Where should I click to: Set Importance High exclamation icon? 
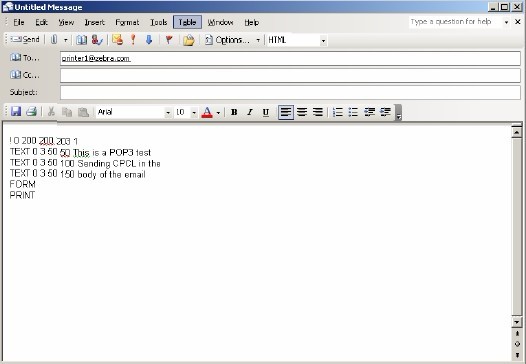(133, 40)
